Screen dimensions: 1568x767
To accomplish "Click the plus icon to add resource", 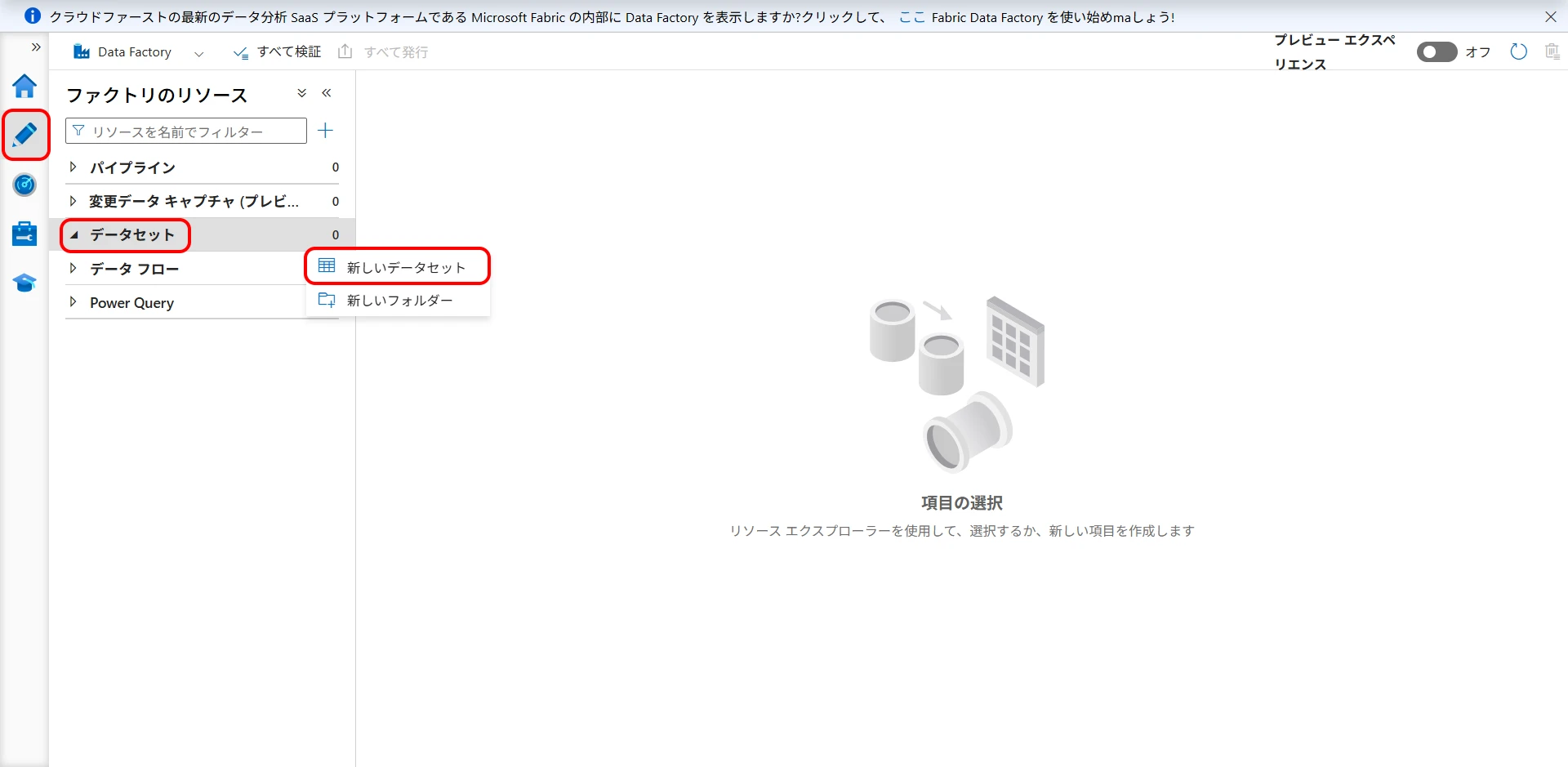I will tap(325, 131).
